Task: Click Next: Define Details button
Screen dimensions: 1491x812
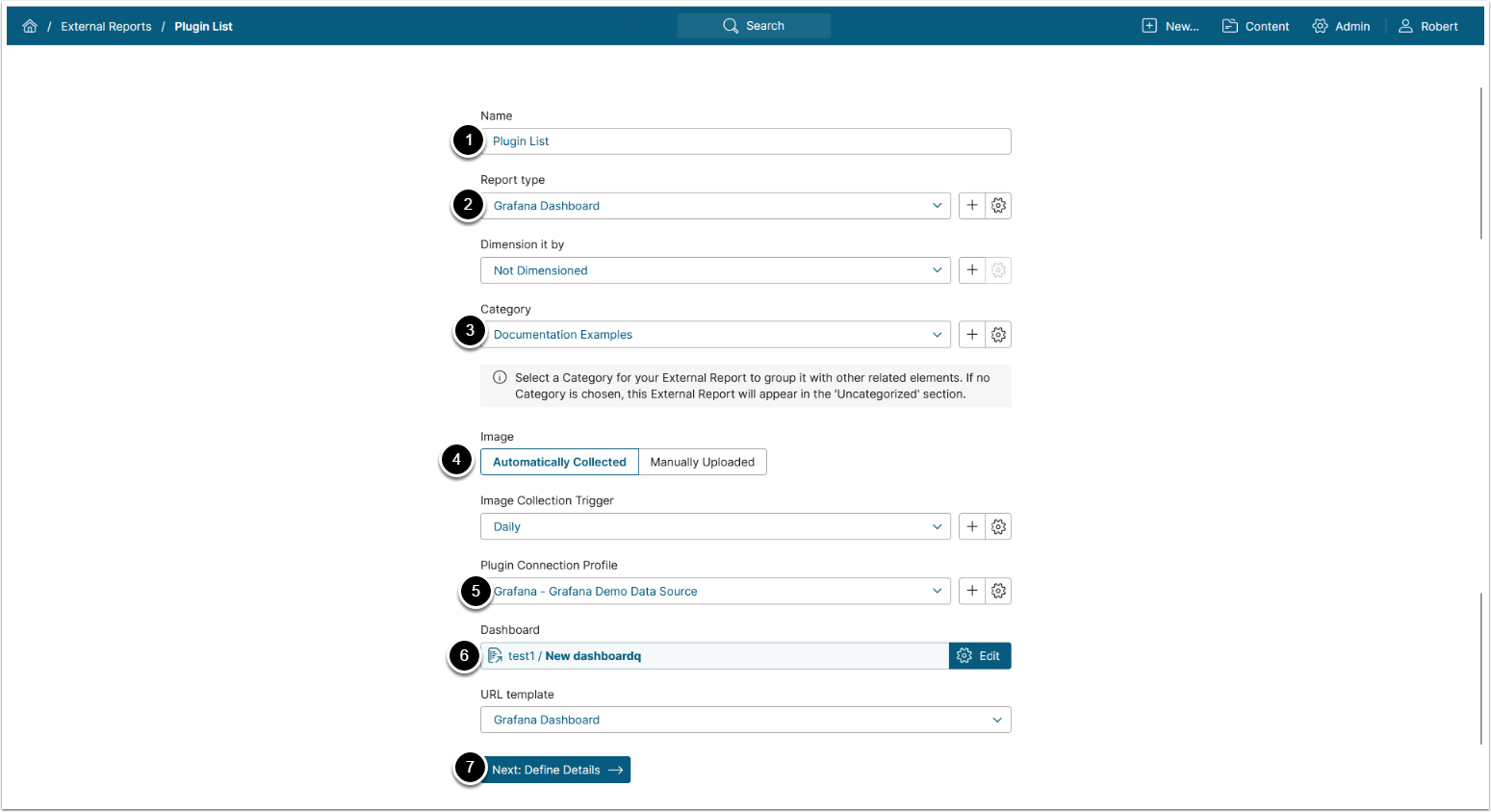Action: click(x=556, y=770)
